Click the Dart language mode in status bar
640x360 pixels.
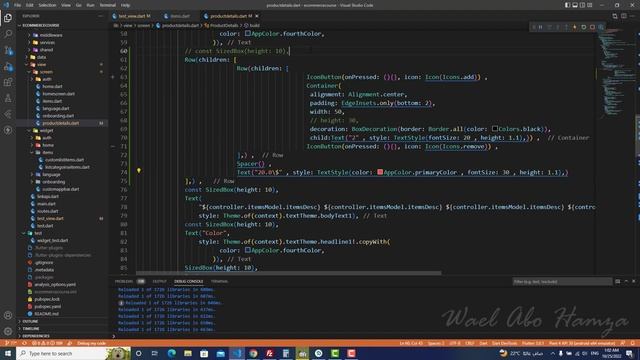click(483, 343)
